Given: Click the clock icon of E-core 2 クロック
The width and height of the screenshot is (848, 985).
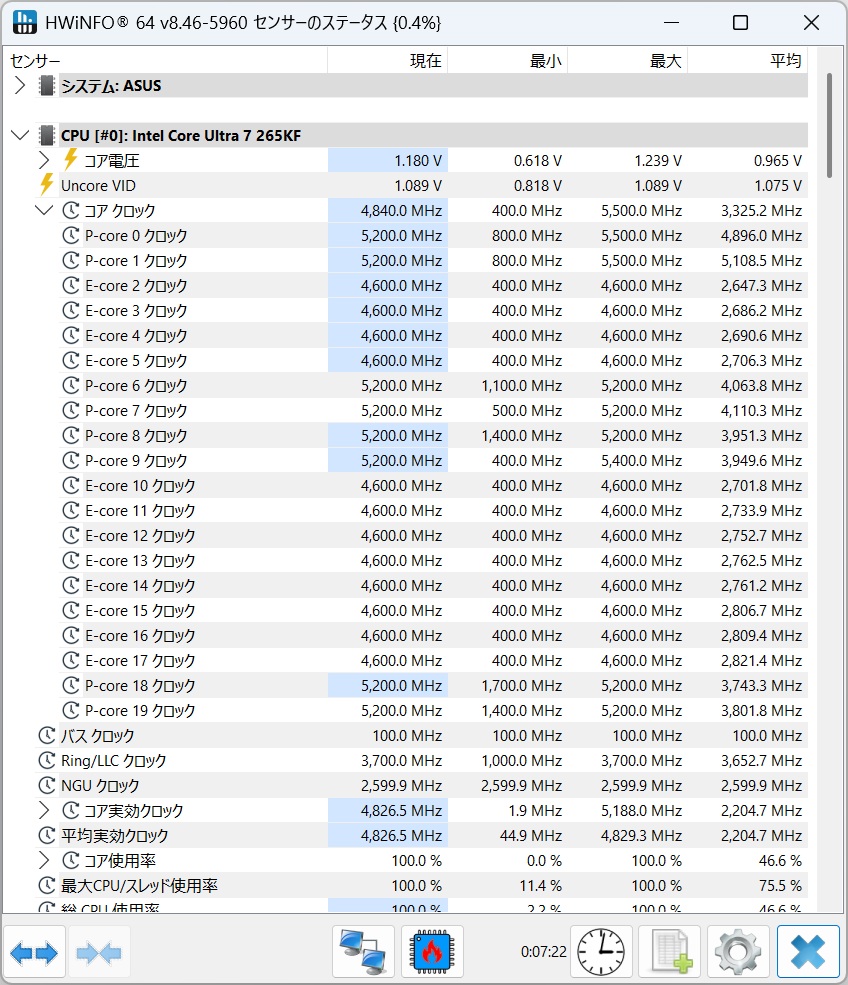Looking at the screenshot, I should click(70, 285).
